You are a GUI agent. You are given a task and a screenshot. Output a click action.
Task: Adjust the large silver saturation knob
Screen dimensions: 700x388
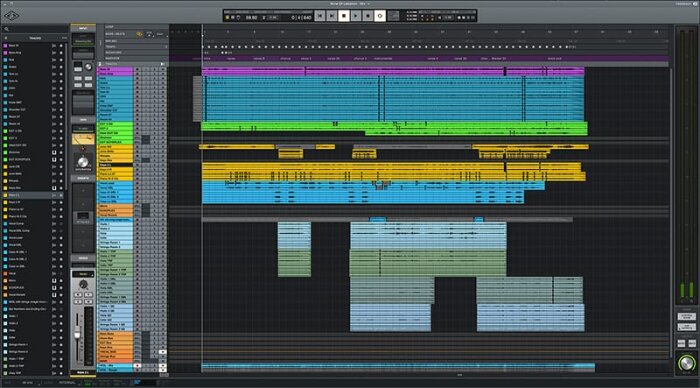(x=83, y=162)
